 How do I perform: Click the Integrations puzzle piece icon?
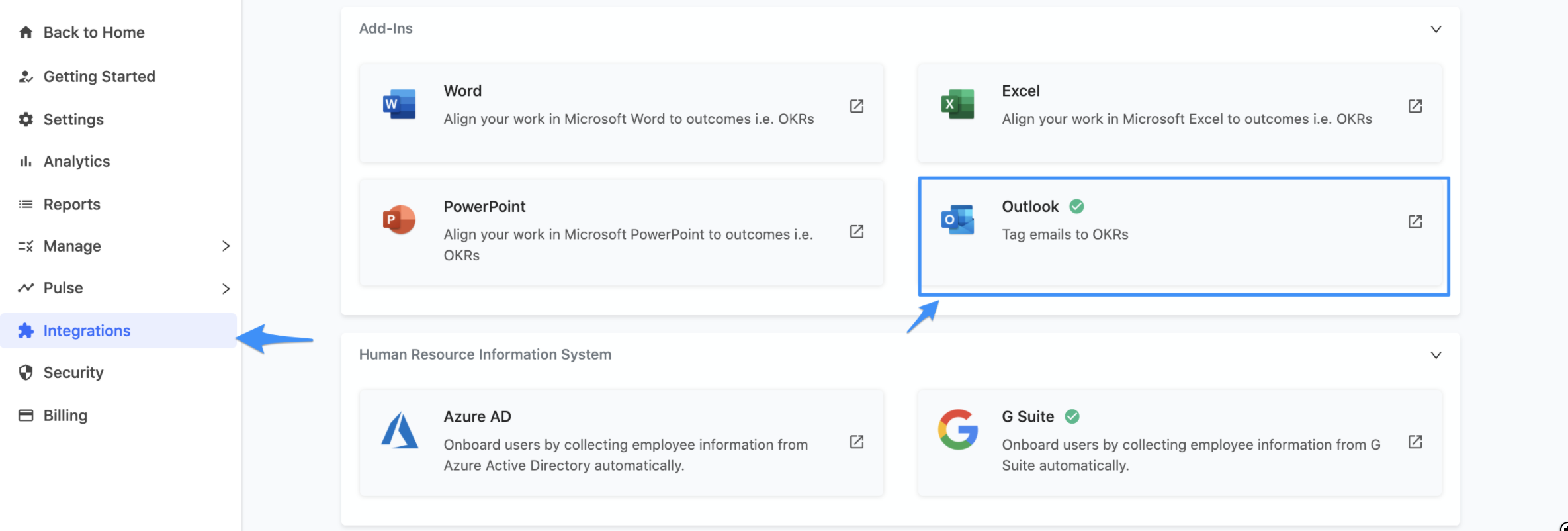coord(26,330)
